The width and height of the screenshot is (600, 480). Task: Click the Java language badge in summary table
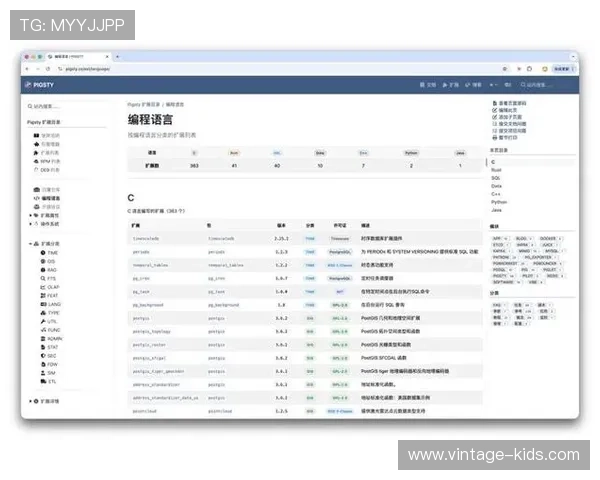[x=460, y=153]
